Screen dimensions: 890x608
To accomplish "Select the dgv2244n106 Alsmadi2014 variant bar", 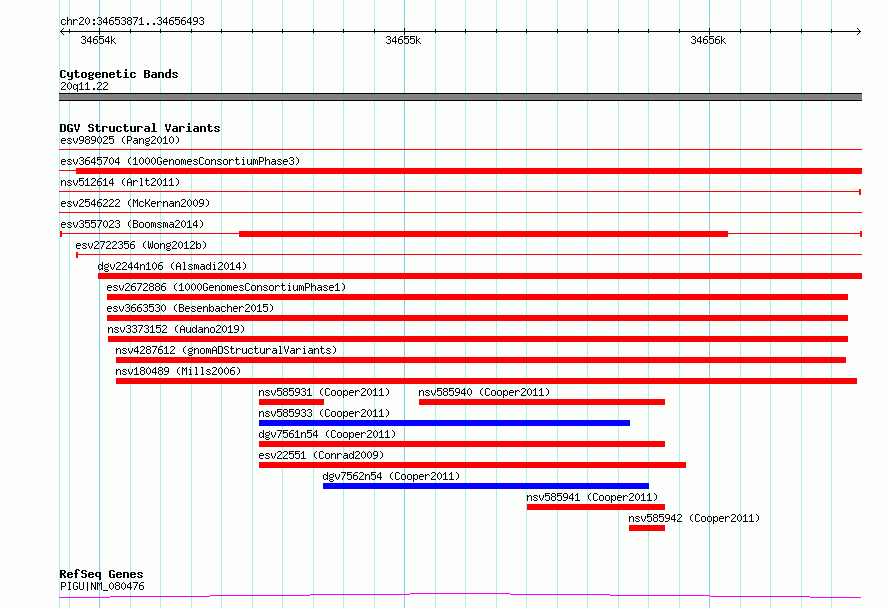I will point(480,276).
